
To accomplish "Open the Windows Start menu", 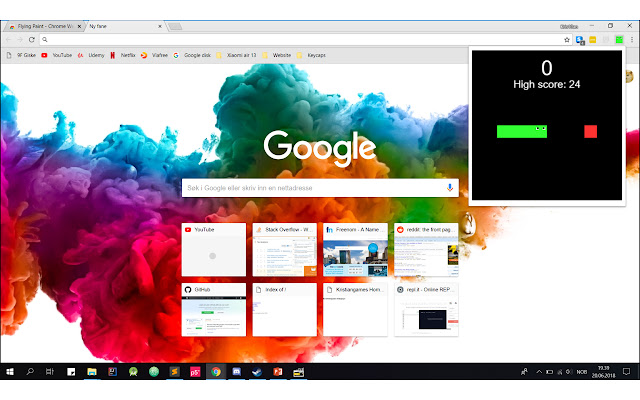I will (10, 371).
